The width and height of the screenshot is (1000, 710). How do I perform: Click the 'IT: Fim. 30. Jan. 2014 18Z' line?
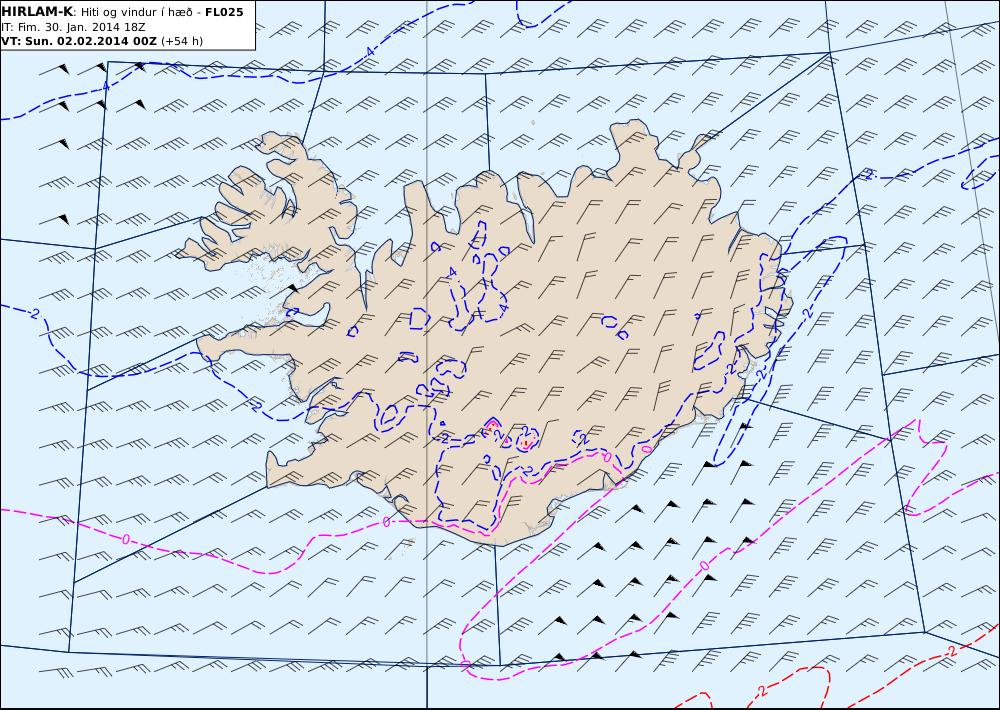[x=73, y=27]
